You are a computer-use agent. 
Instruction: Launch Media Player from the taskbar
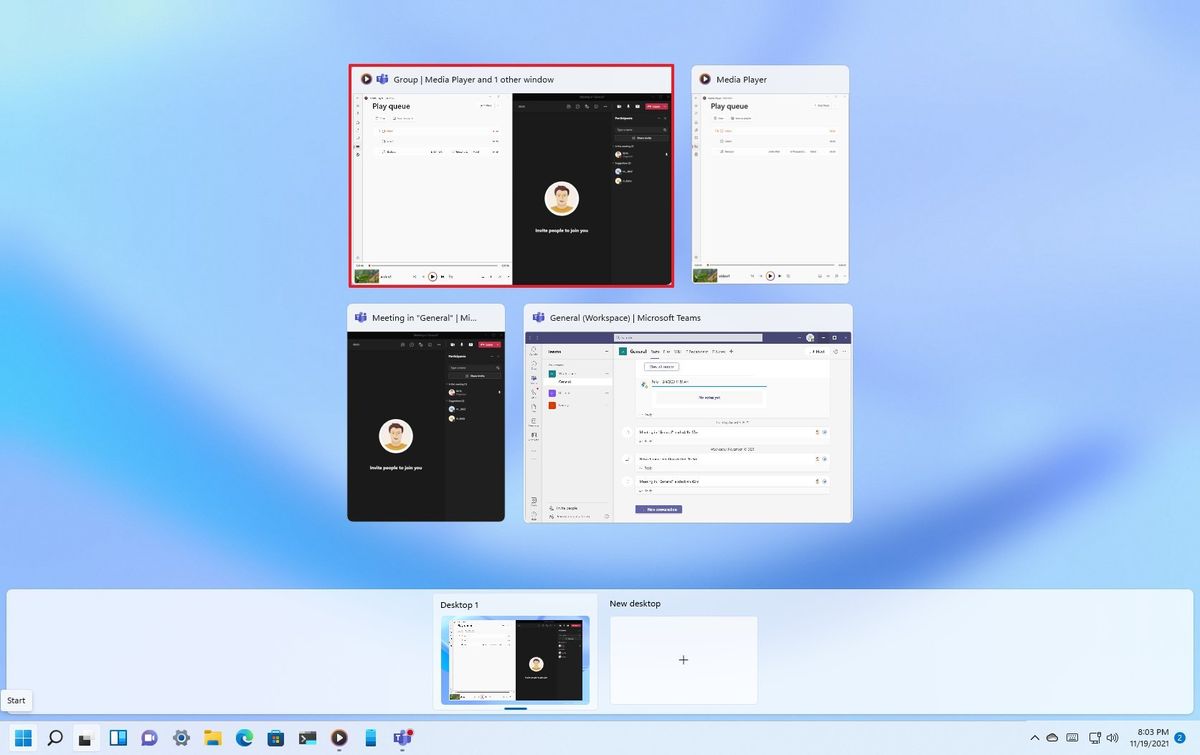339,738
